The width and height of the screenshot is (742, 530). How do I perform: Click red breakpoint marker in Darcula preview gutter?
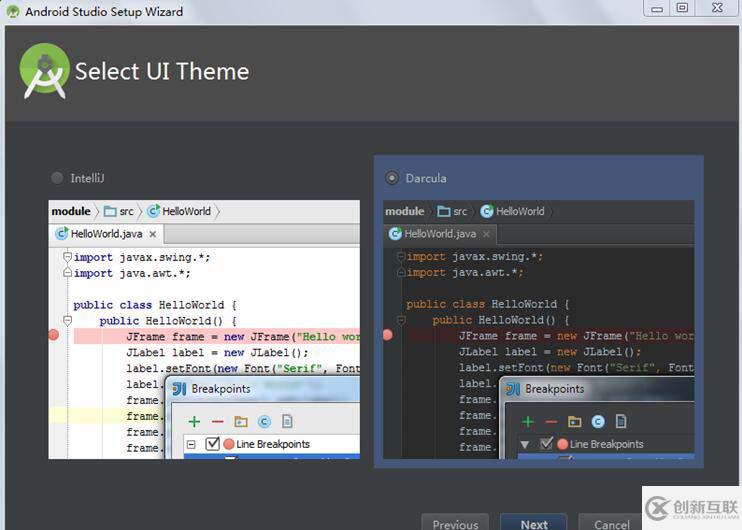[x=388, y=335]
